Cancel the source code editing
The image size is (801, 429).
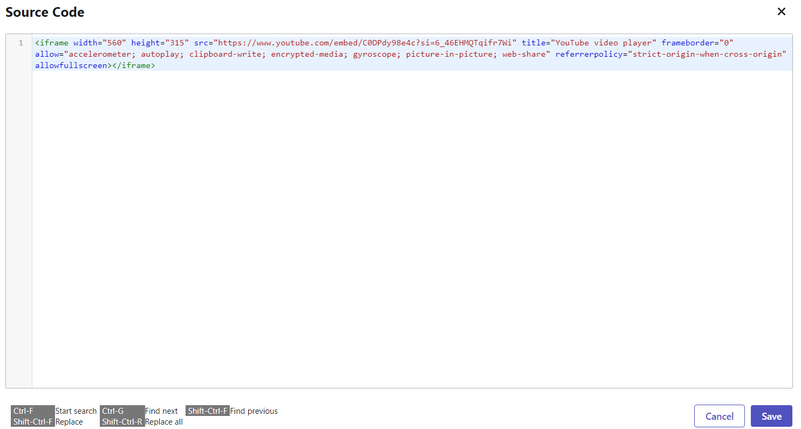click(719, 416)
